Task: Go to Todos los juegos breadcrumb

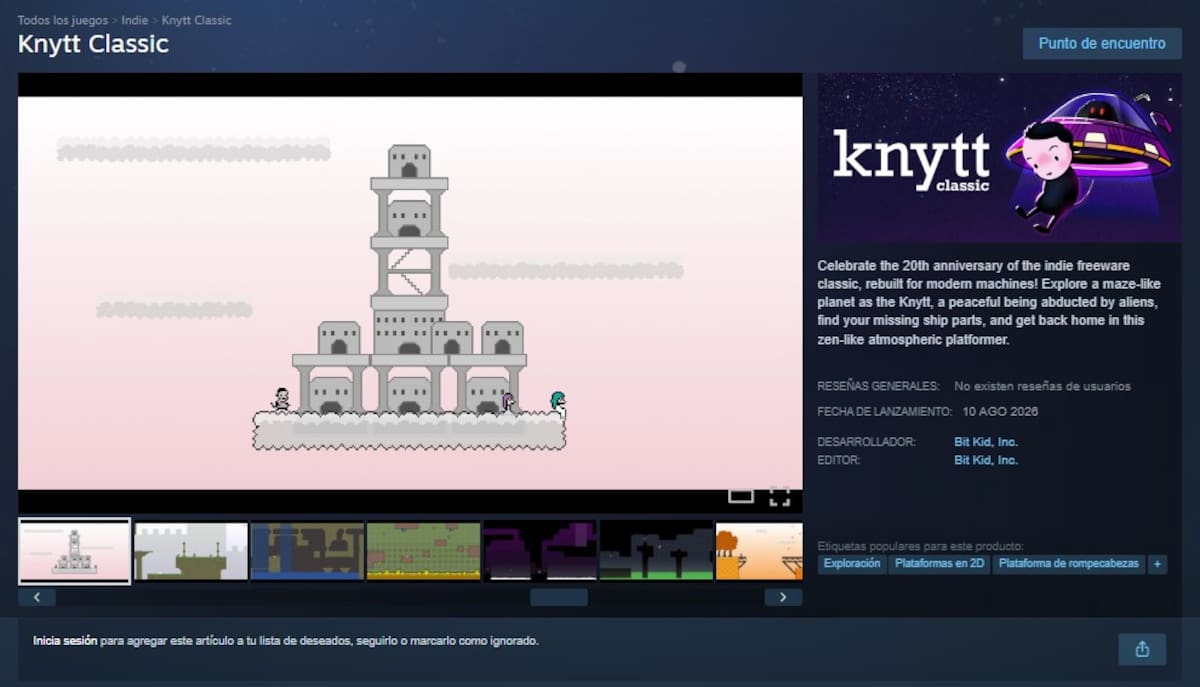Action: coord(63,20)
